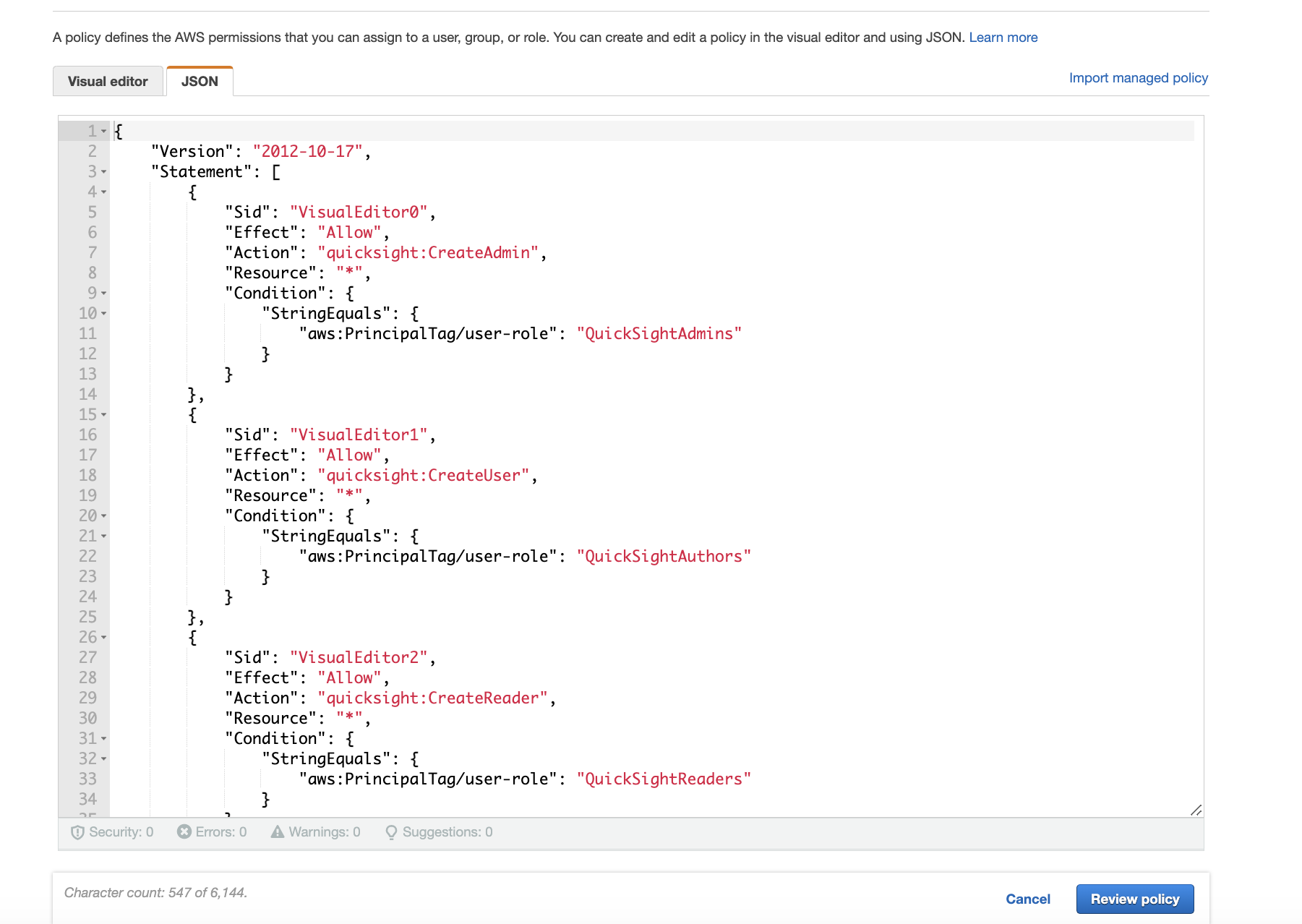Viewport: 1302px width, 924px height.
Task: Collapse the entire policy document on line 1
Action: click(104, 131)
